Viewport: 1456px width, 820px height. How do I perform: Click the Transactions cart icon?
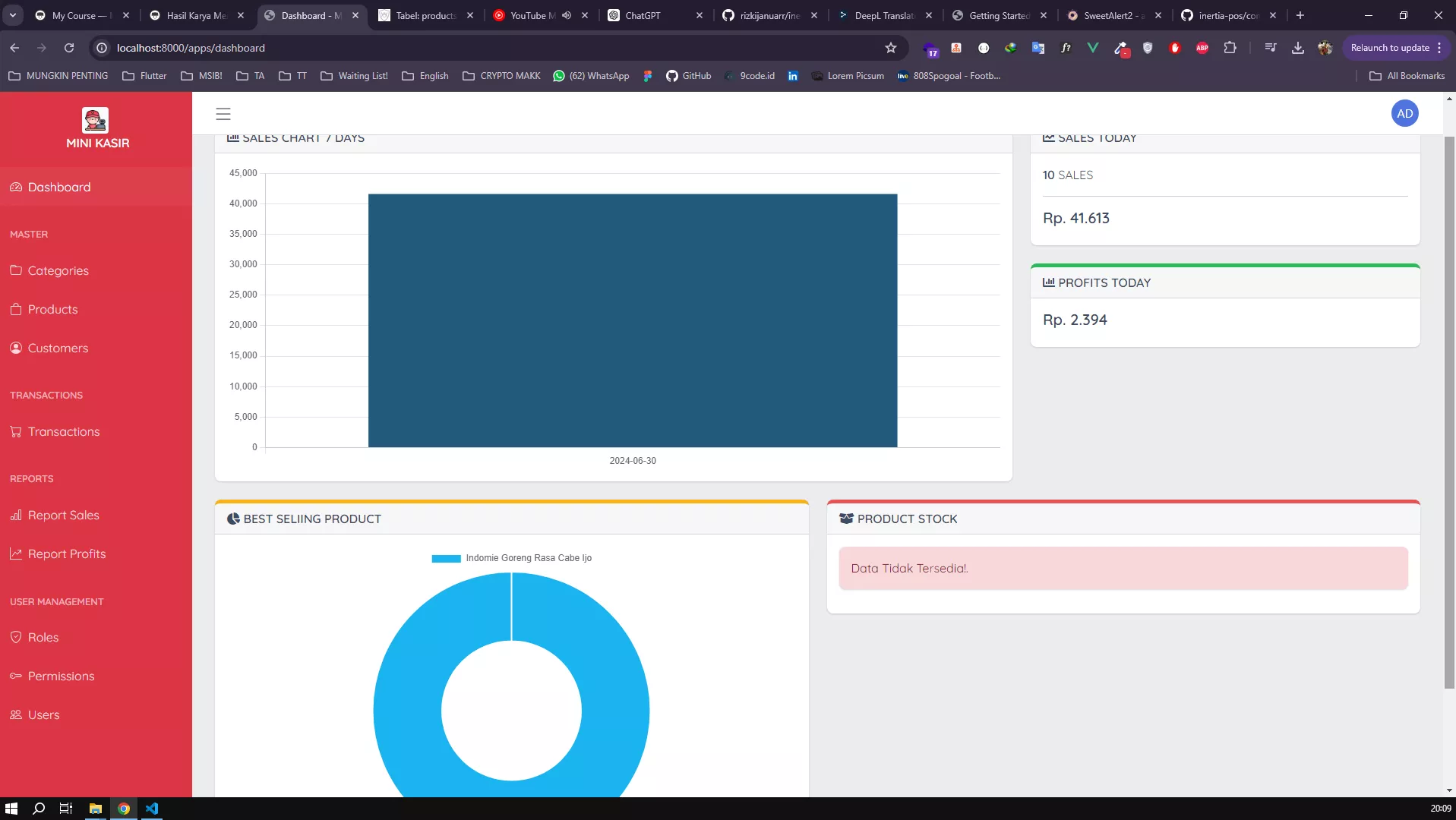pyautogui.click(x=16, y=431)
